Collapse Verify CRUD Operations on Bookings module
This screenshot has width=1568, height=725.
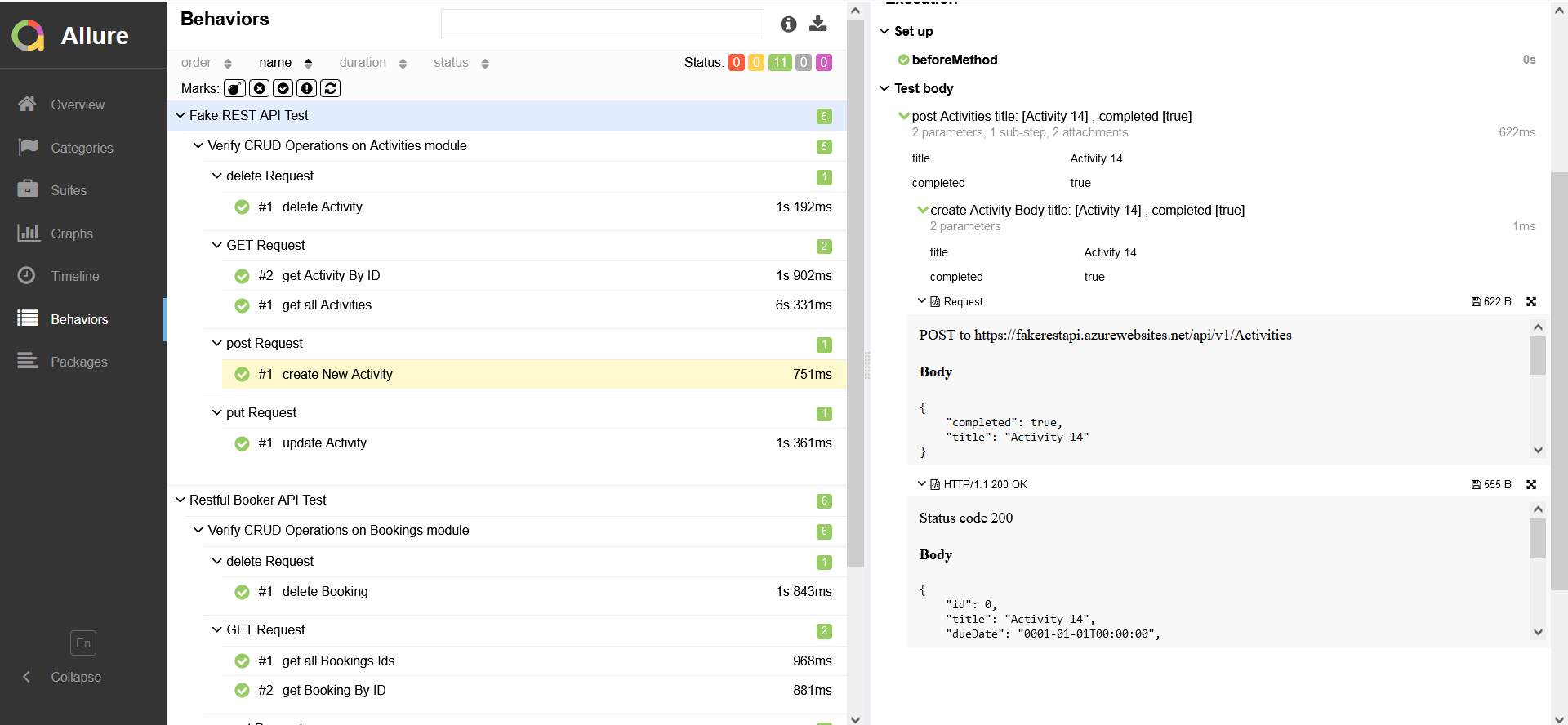click(198, 531)
